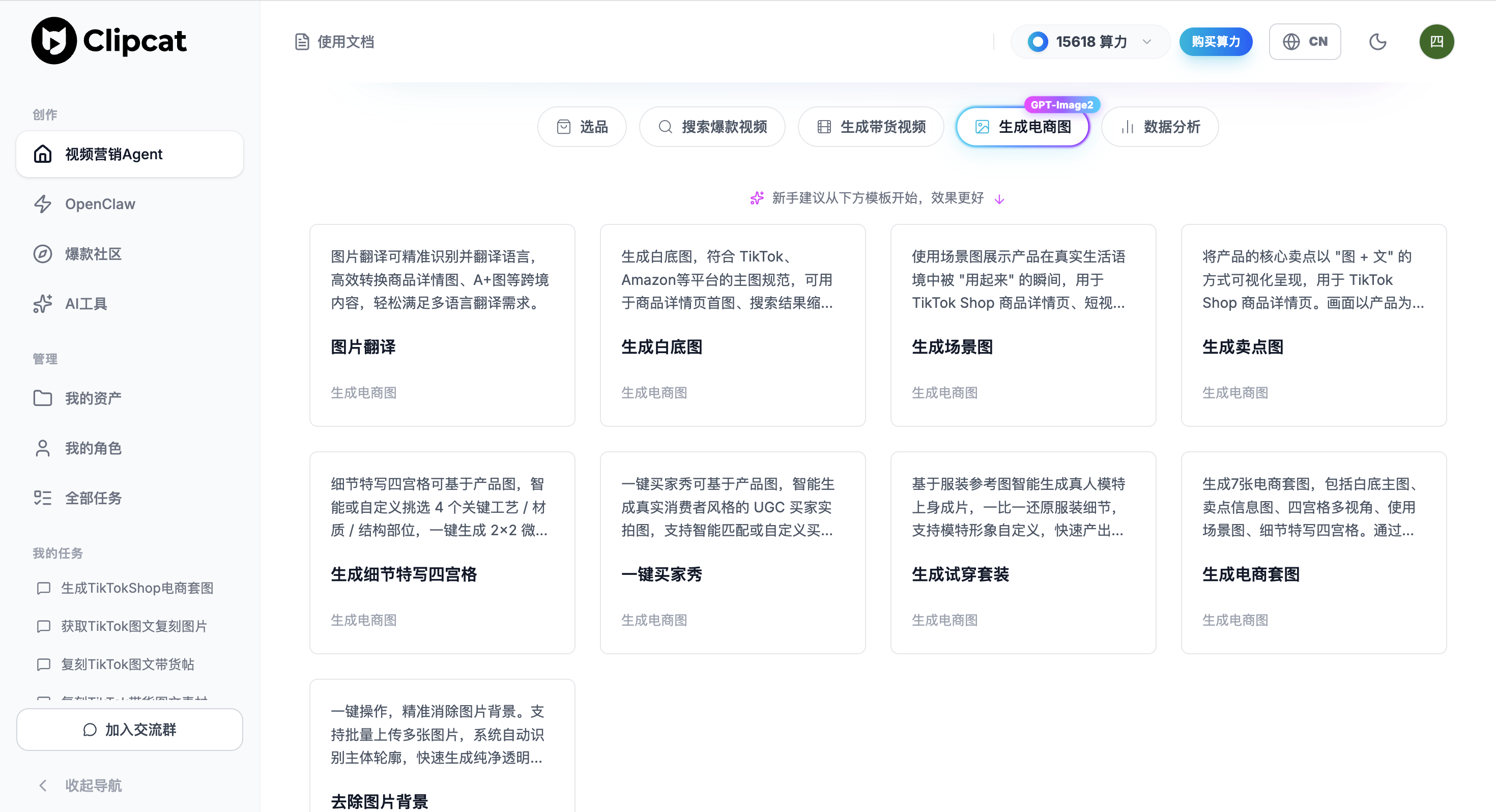View 全部任务
This screenshot has height=812, width=1496.
click(130, 498)
